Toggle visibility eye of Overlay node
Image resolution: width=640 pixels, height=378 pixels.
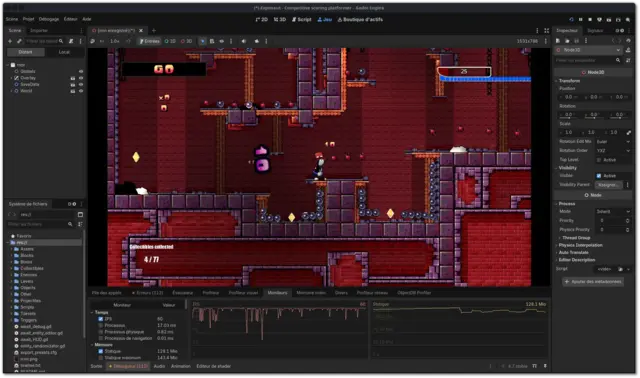tap(81, 78)
